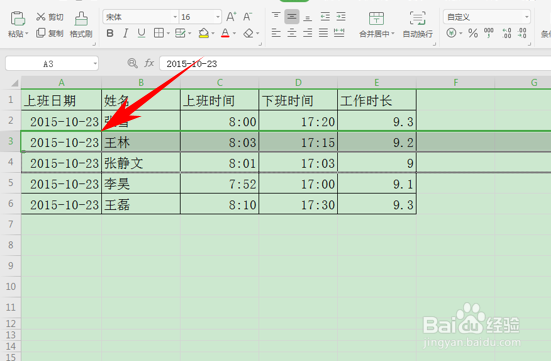Apply percent style
551x362 pixels.
pyautogui.click(x=473, y=33)
